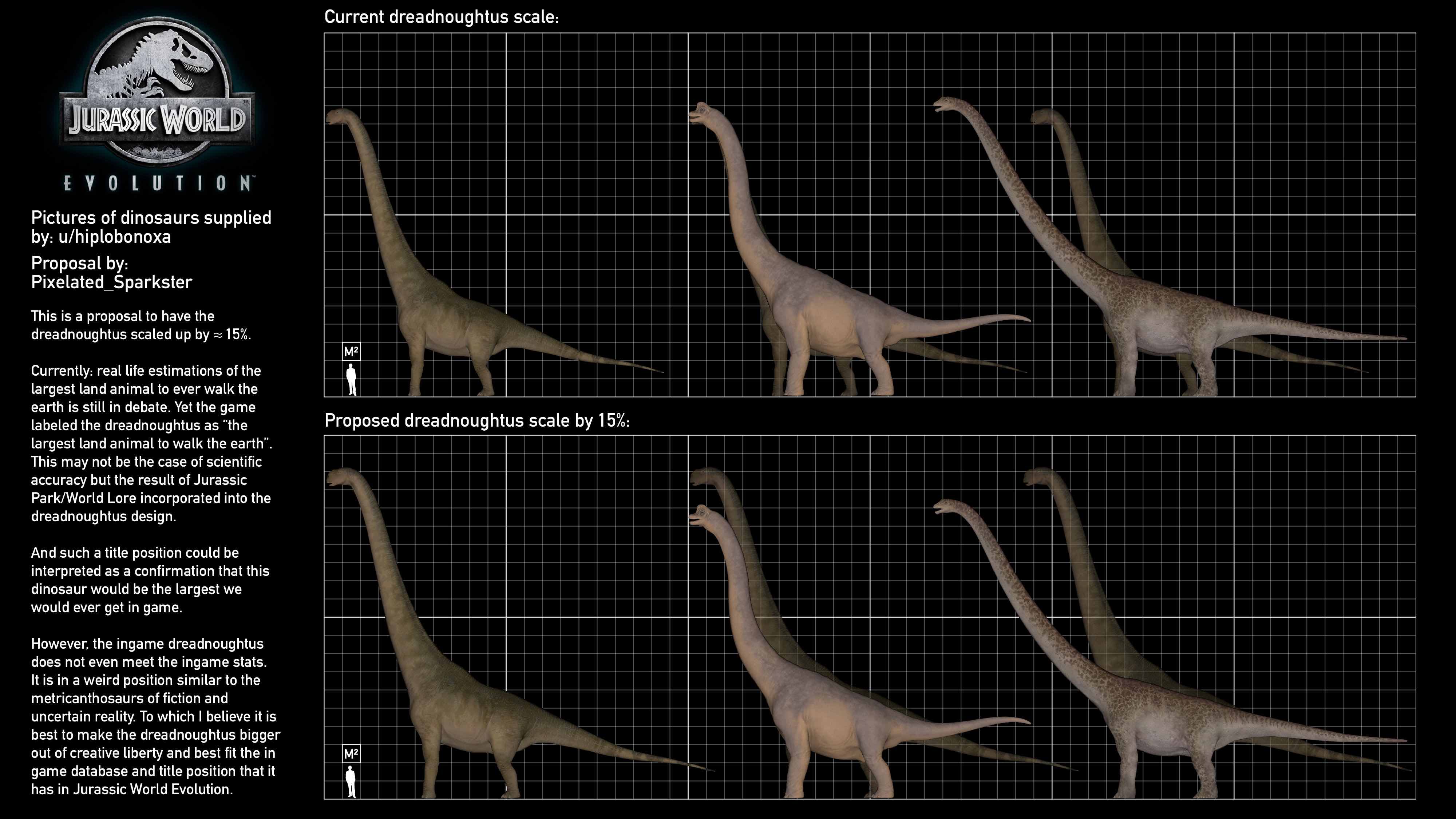
Task: Click the line 'This is a proposal to have the'
Action: pyautogui.click(x=123, y=316)
